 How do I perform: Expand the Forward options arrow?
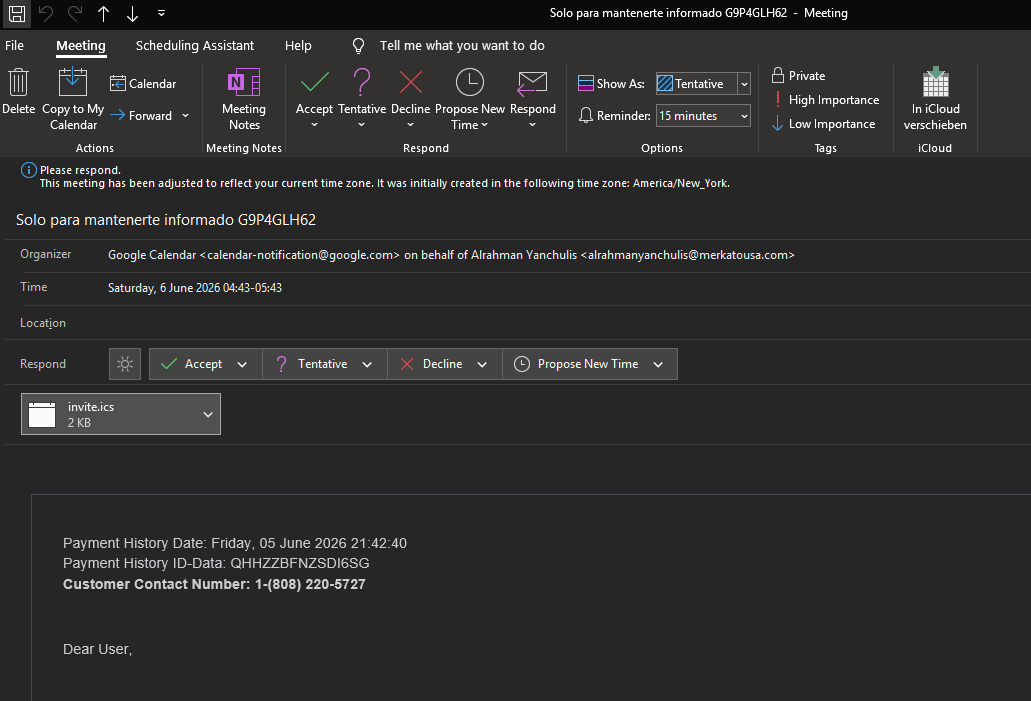pos(185,116)
